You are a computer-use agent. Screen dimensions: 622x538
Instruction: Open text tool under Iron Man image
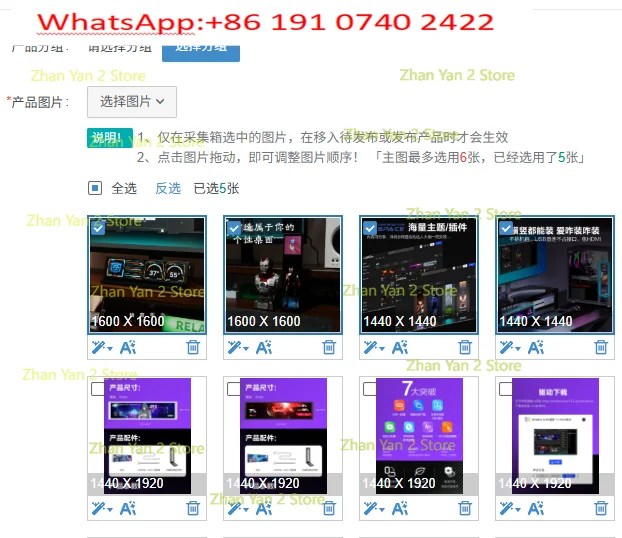pos(264,348)
